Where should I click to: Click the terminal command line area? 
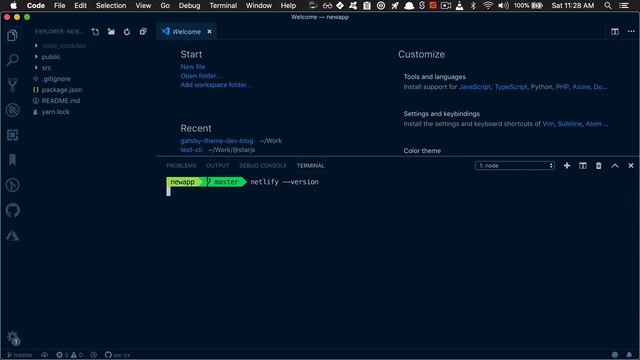pyautogui.click(x=284, y=182)
